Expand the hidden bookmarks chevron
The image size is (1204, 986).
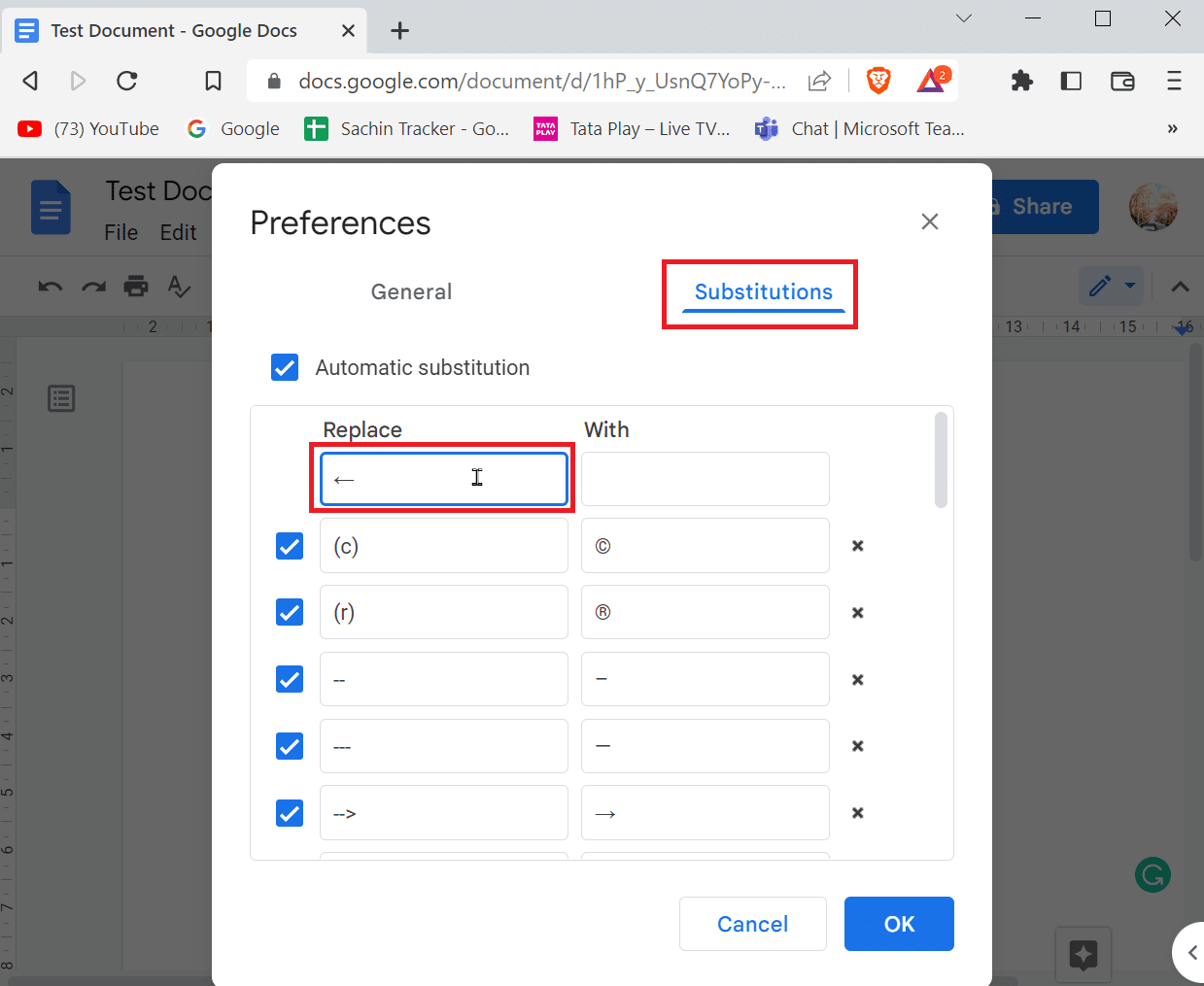[1172, 128]
